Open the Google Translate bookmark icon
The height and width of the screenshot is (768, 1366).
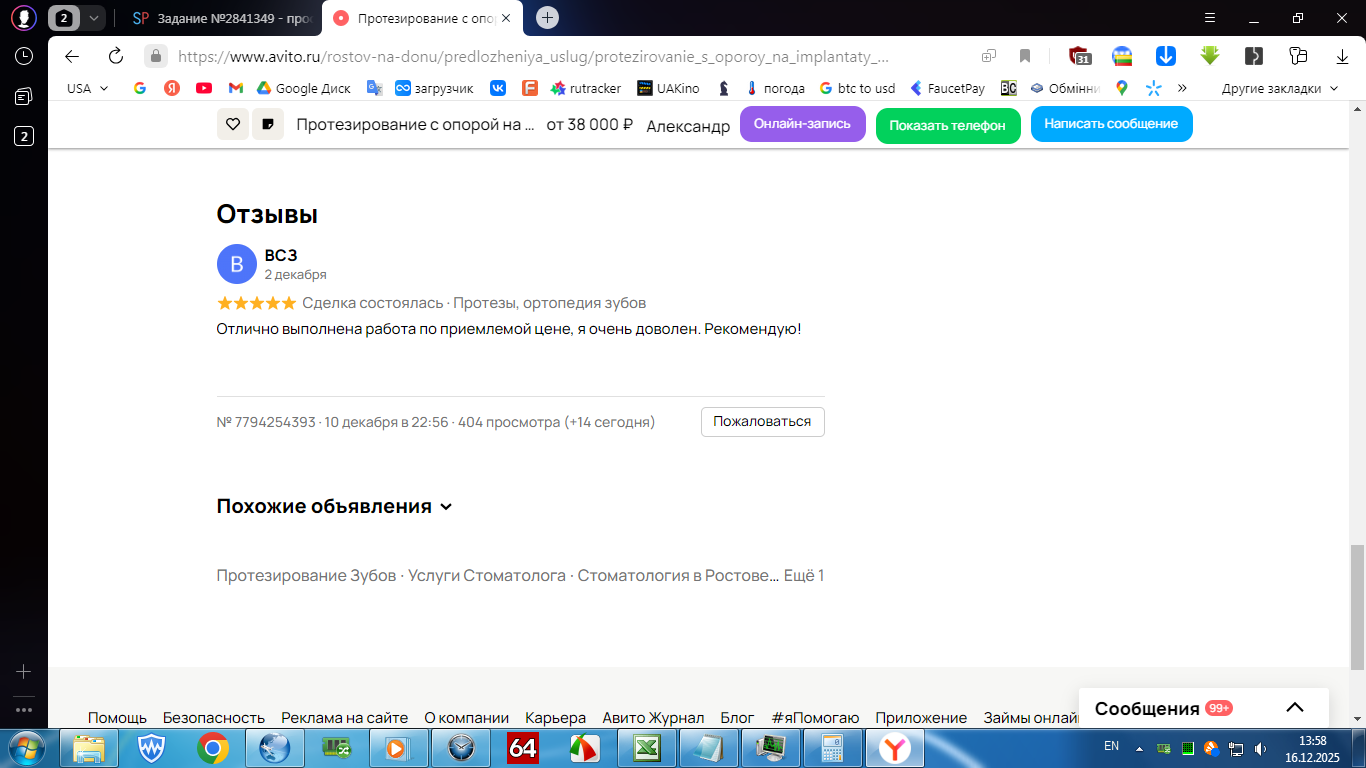pyautogui.click(x=375, y=88)
